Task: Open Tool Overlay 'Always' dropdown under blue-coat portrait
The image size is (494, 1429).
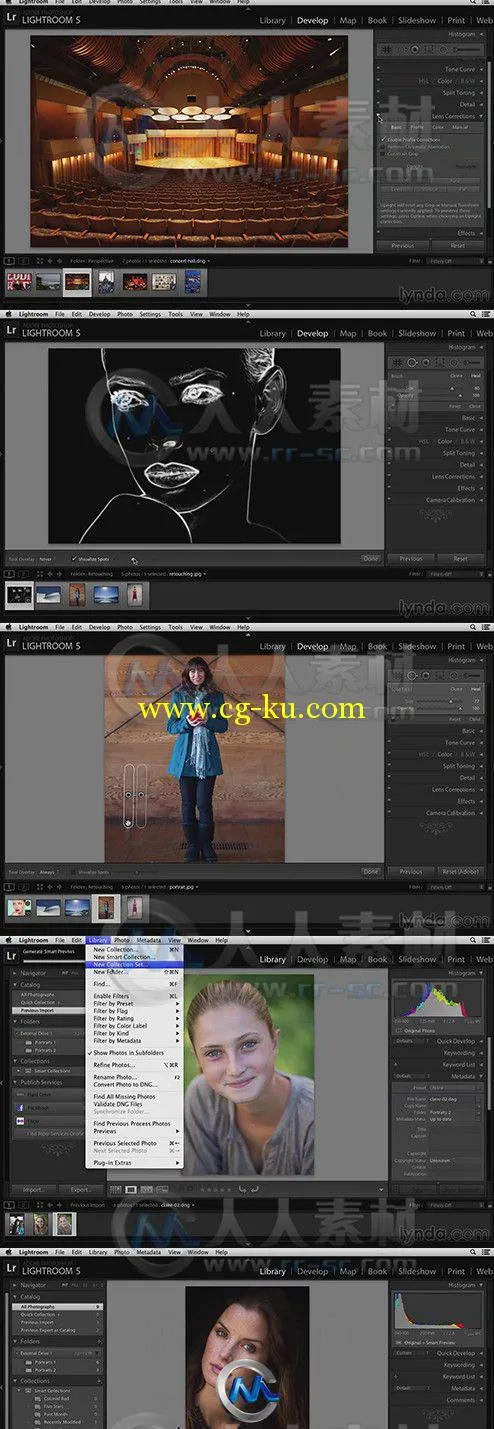Action: [48, 872]
